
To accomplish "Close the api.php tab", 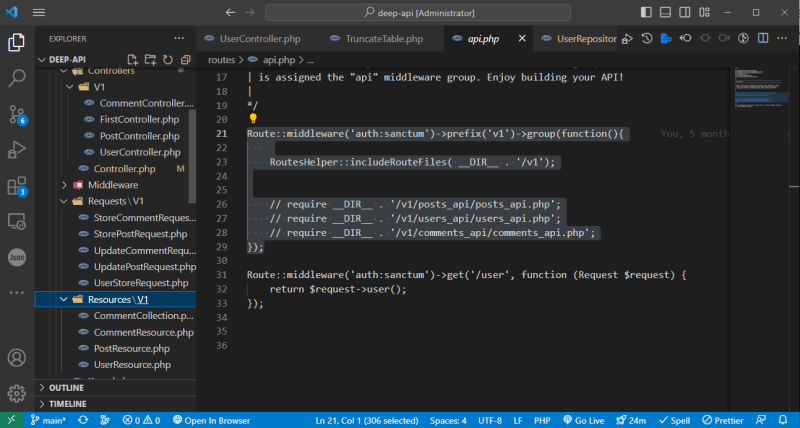I will click(522, 38).
